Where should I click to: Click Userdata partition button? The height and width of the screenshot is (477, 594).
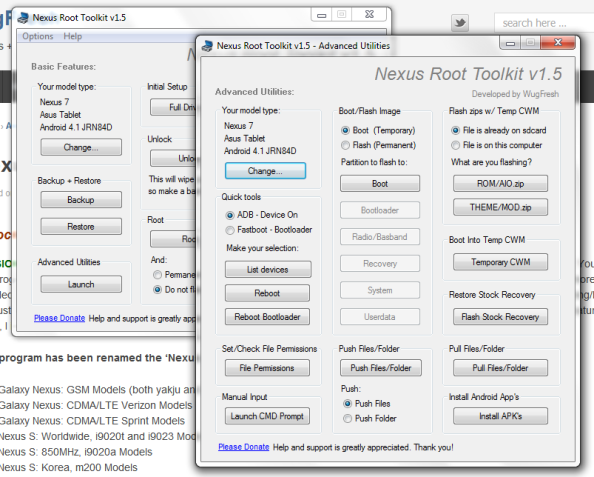[x=380, y=317]
